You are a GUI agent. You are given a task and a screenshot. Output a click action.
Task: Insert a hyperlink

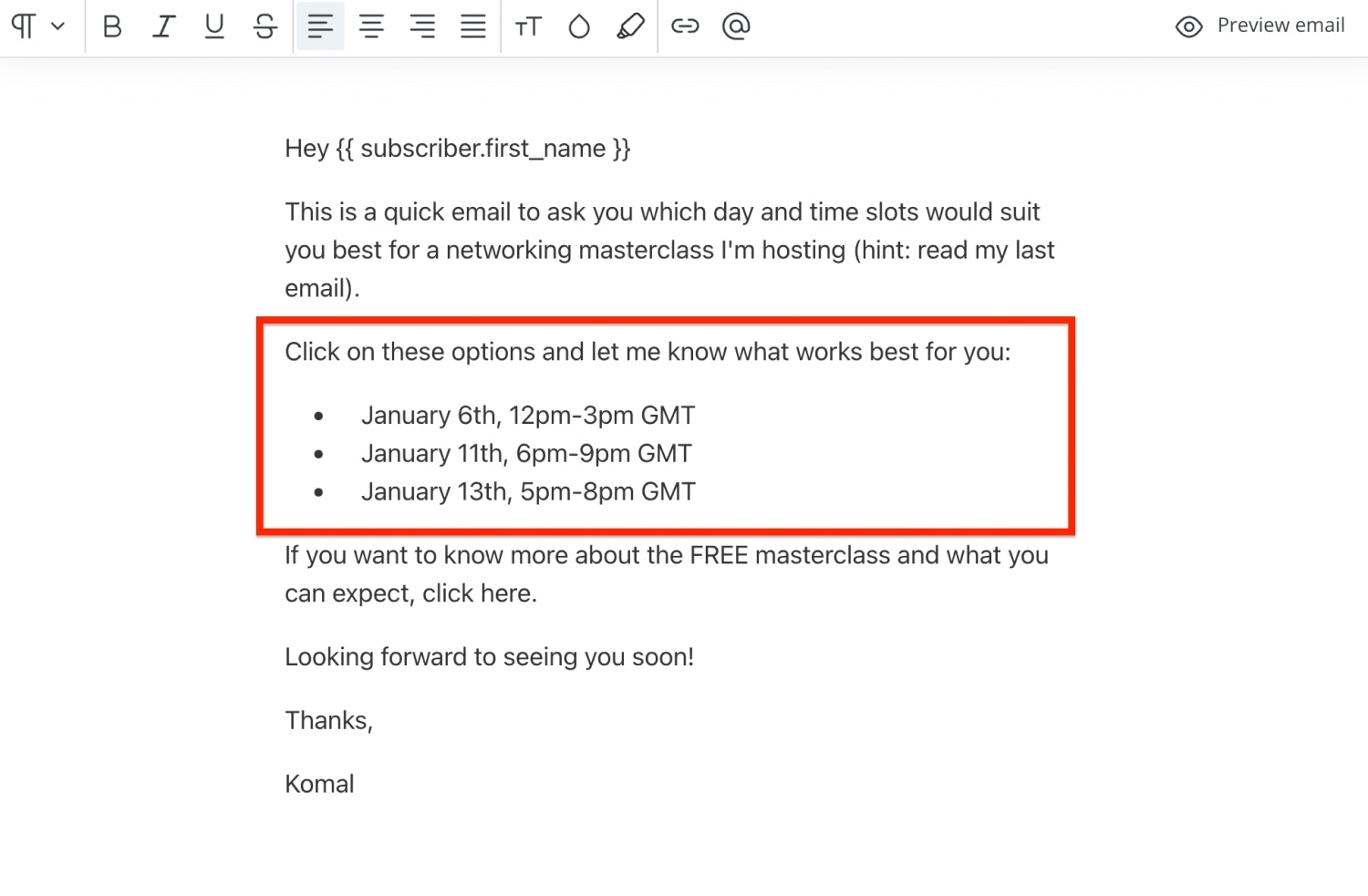tap(685, 26)
